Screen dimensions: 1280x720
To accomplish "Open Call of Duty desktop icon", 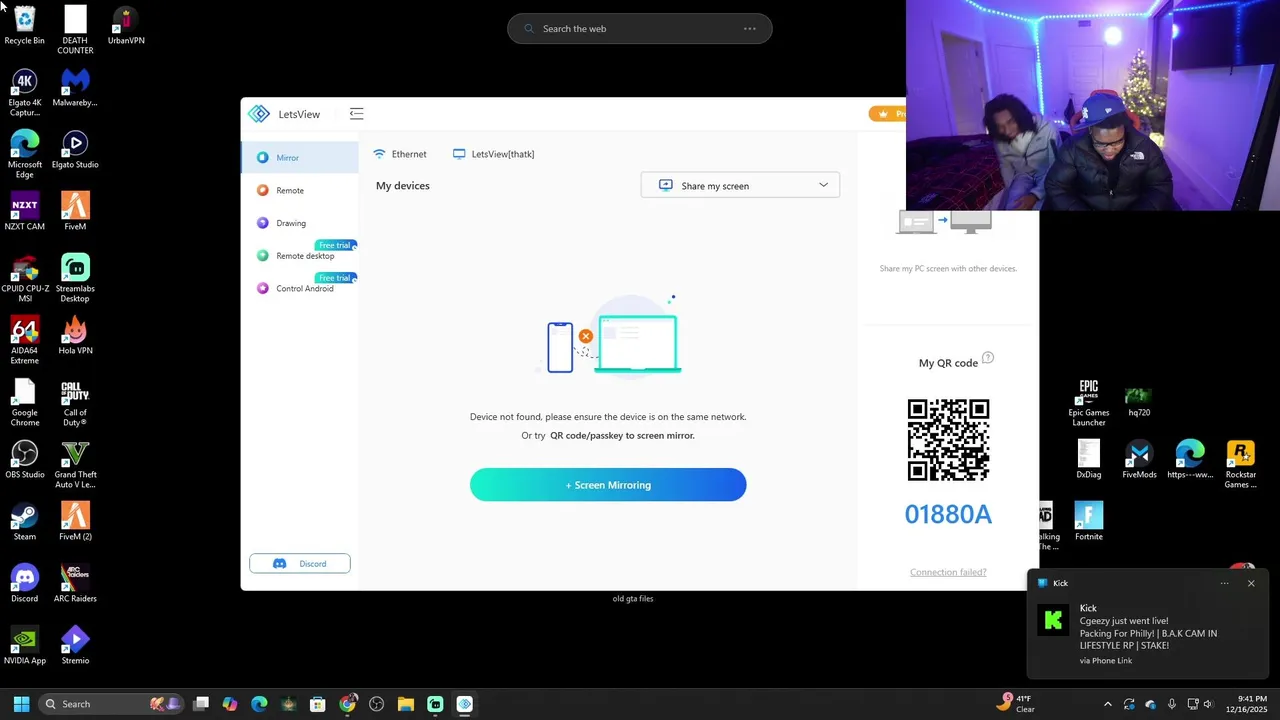I will tap(75, 402).
